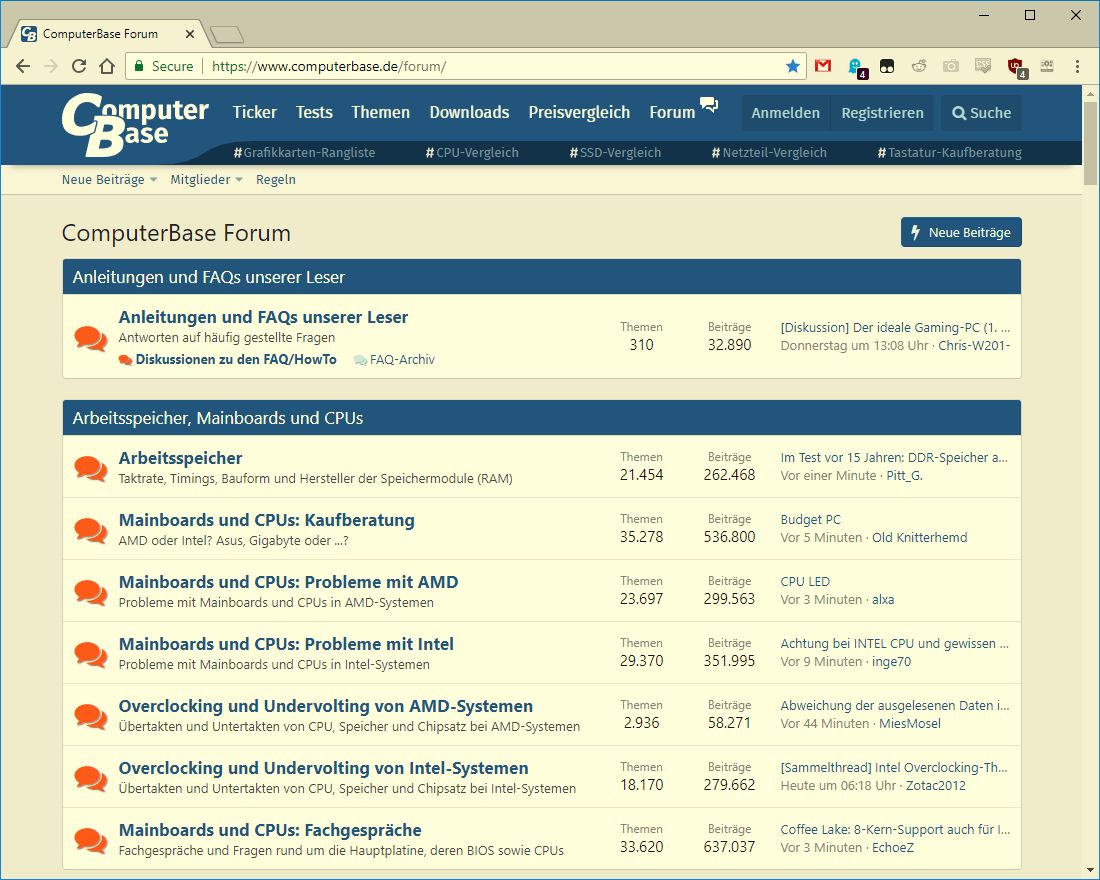The height and width of the screenshot is (880, 1100).
Task: Click the forum icon for Intel-Systemen overclocking
Action: pyautogui.click(x=90, y=778)
